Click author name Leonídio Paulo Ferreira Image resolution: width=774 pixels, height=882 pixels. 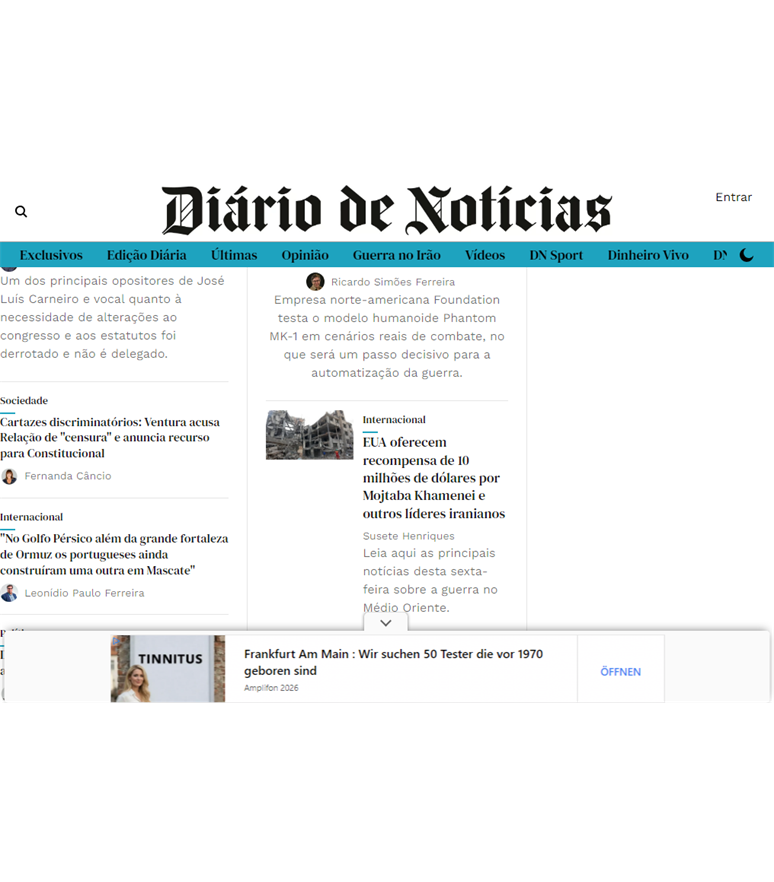coord(84,593)
